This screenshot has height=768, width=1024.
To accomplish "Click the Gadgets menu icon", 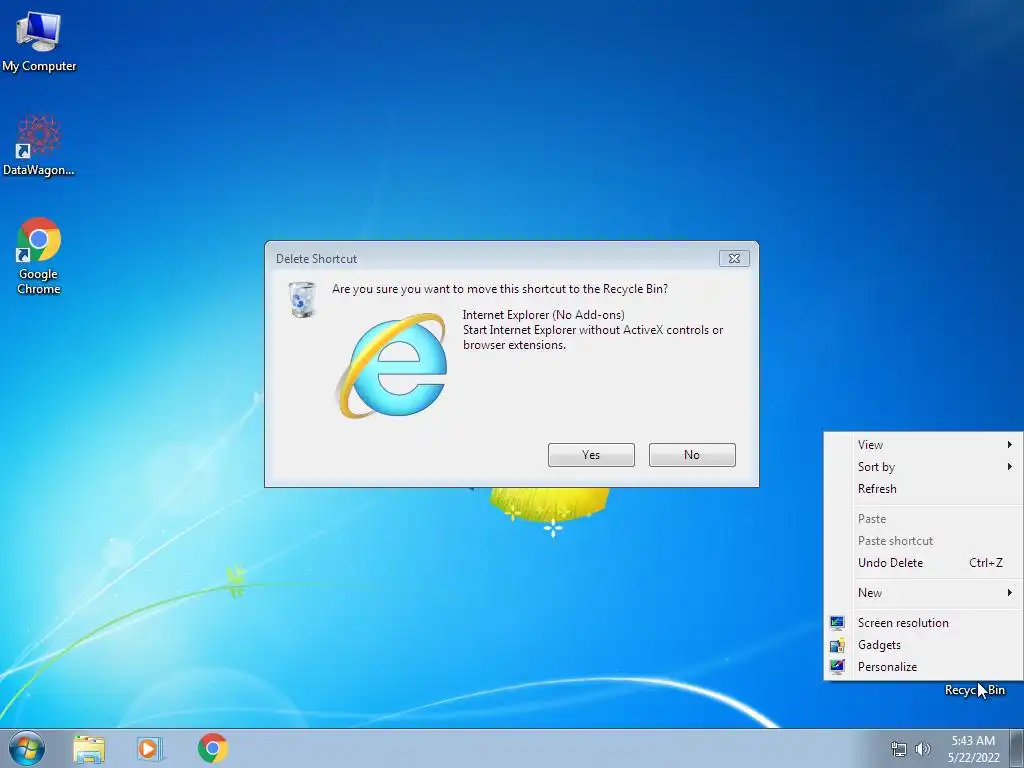I will 837,645.
